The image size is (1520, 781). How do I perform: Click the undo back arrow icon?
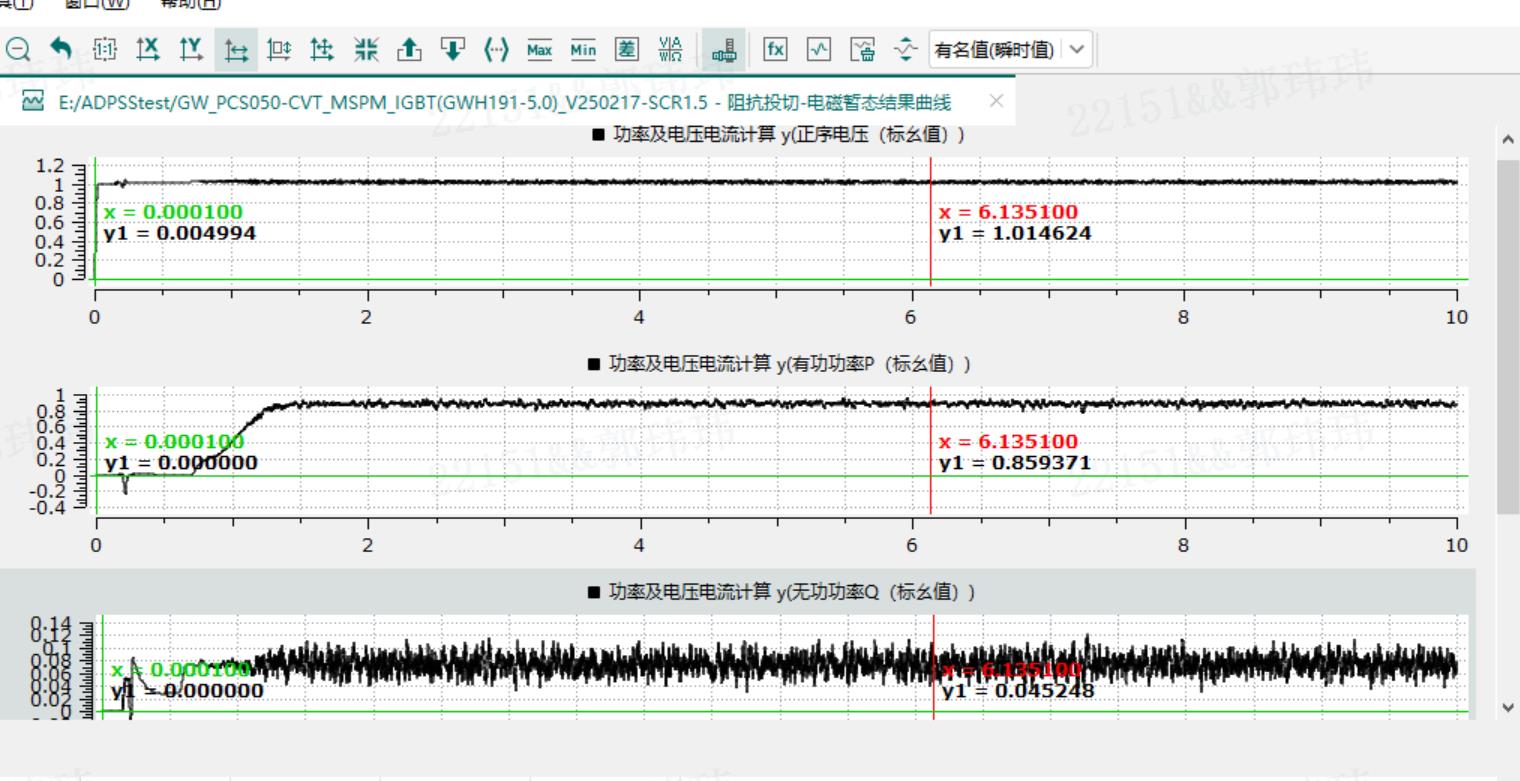61,49
